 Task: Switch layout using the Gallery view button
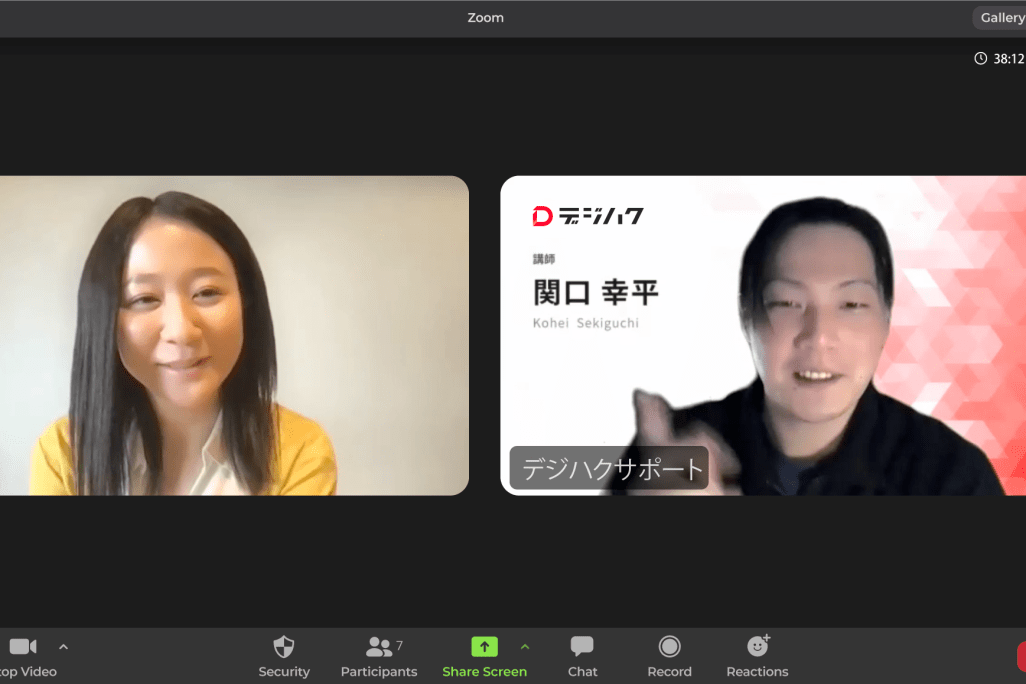coord(1001,18)
